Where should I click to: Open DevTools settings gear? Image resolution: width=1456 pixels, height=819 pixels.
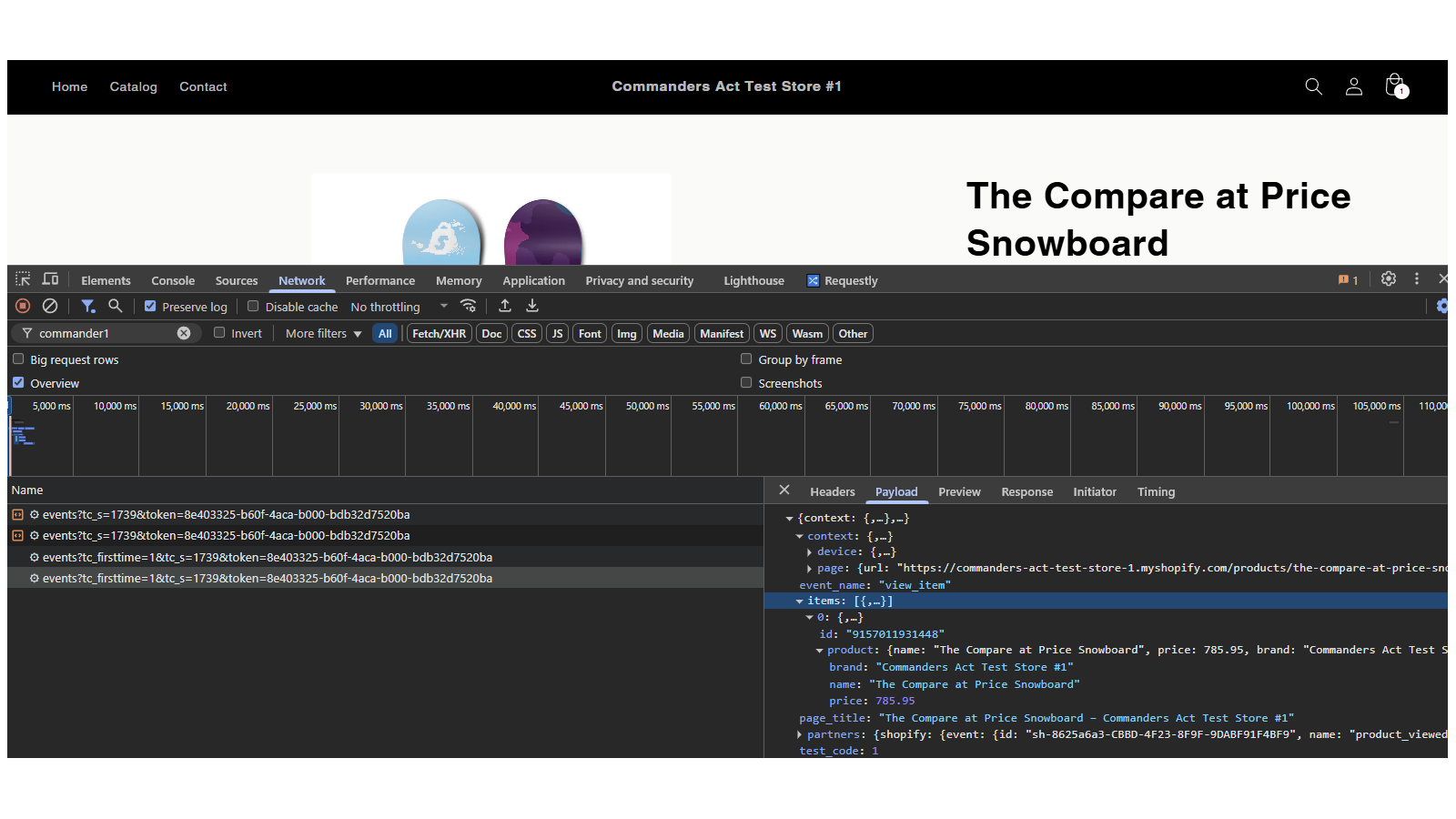(1389, 279)
